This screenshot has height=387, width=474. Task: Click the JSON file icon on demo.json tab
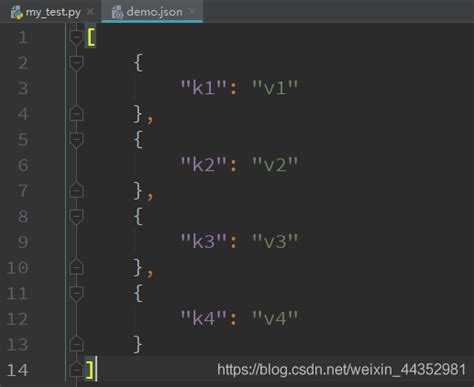tap(117, 12)
